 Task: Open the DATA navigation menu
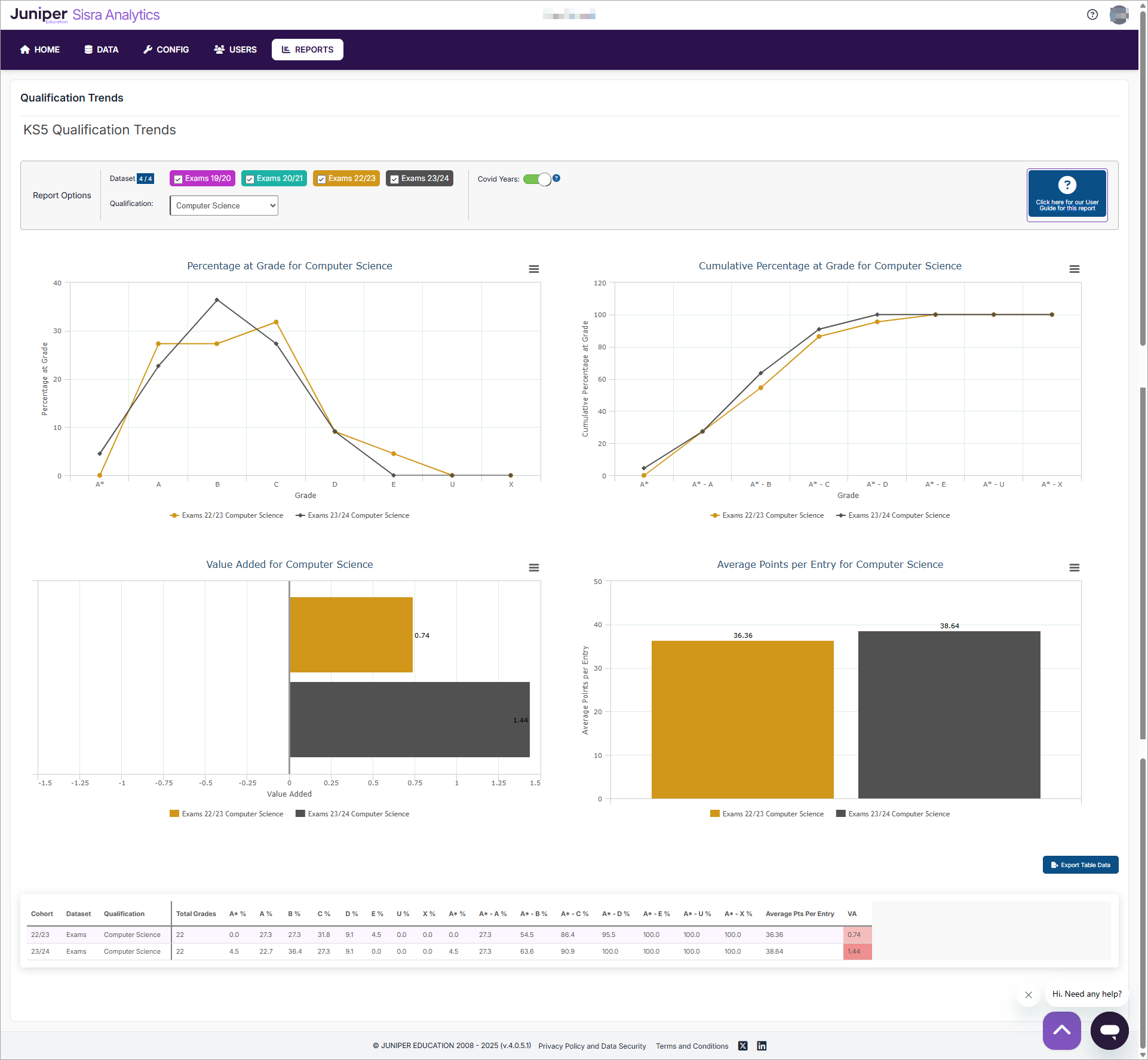101,50
